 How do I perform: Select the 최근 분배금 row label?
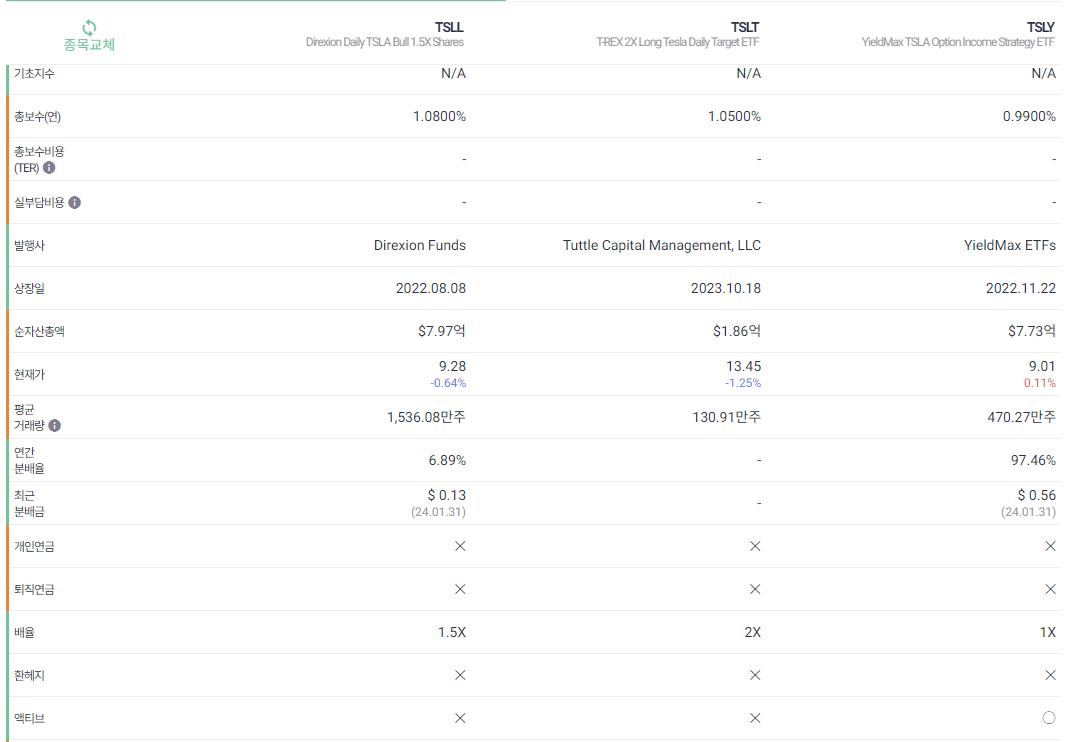pos(29,503)
